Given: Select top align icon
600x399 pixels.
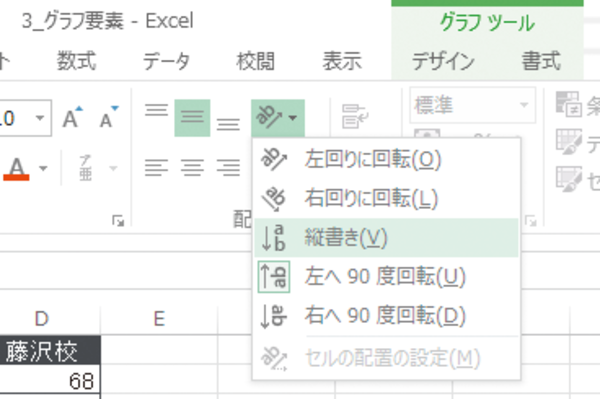Looking at the screenshot, I should (x=156, y=111).
